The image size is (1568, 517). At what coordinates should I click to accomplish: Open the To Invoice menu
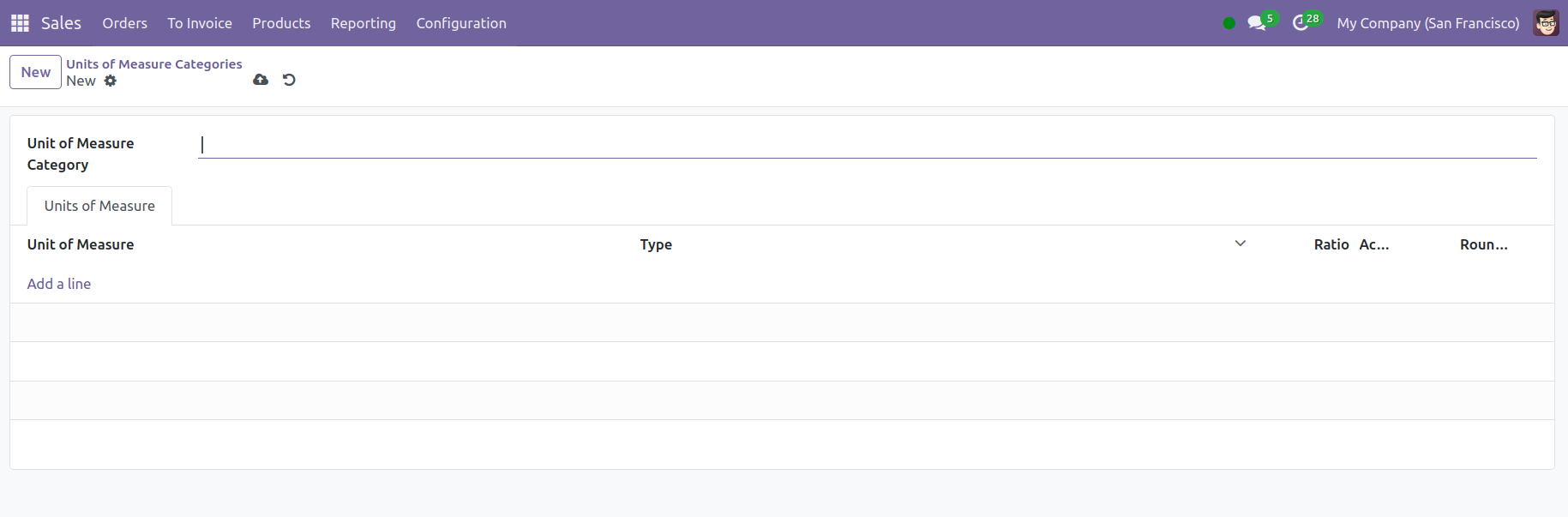tap(200, 23)
